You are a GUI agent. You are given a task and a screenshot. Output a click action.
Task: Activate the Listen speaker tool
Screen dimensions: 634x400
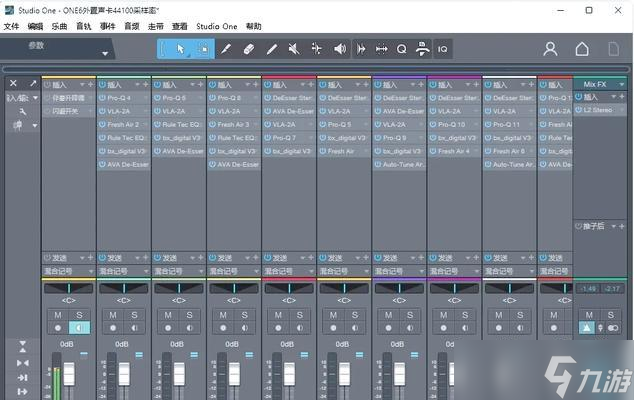click(x=339, y=48)
